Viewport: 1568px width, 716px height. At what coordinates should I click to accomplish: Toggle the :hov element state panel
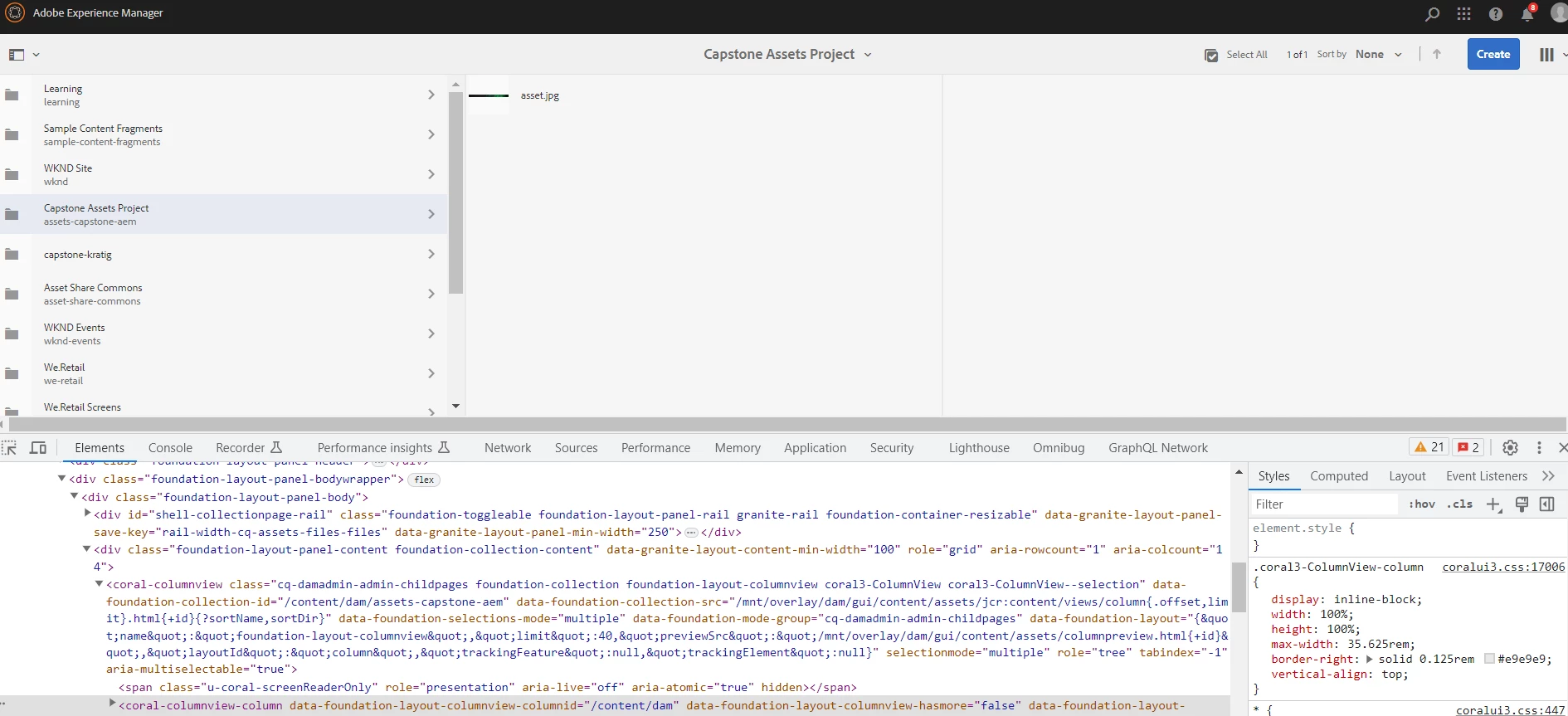(x=1422, y=504)
